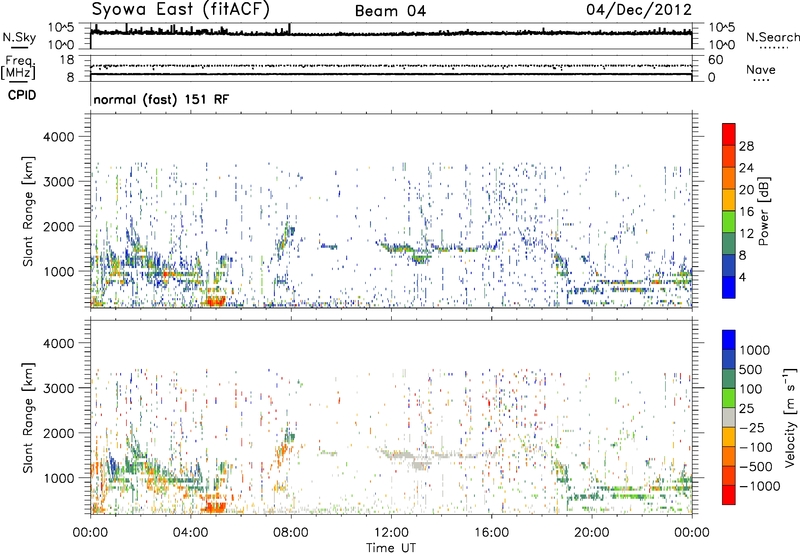Click the thick frequency line in Freq. panel

click(x=391, y=74)
